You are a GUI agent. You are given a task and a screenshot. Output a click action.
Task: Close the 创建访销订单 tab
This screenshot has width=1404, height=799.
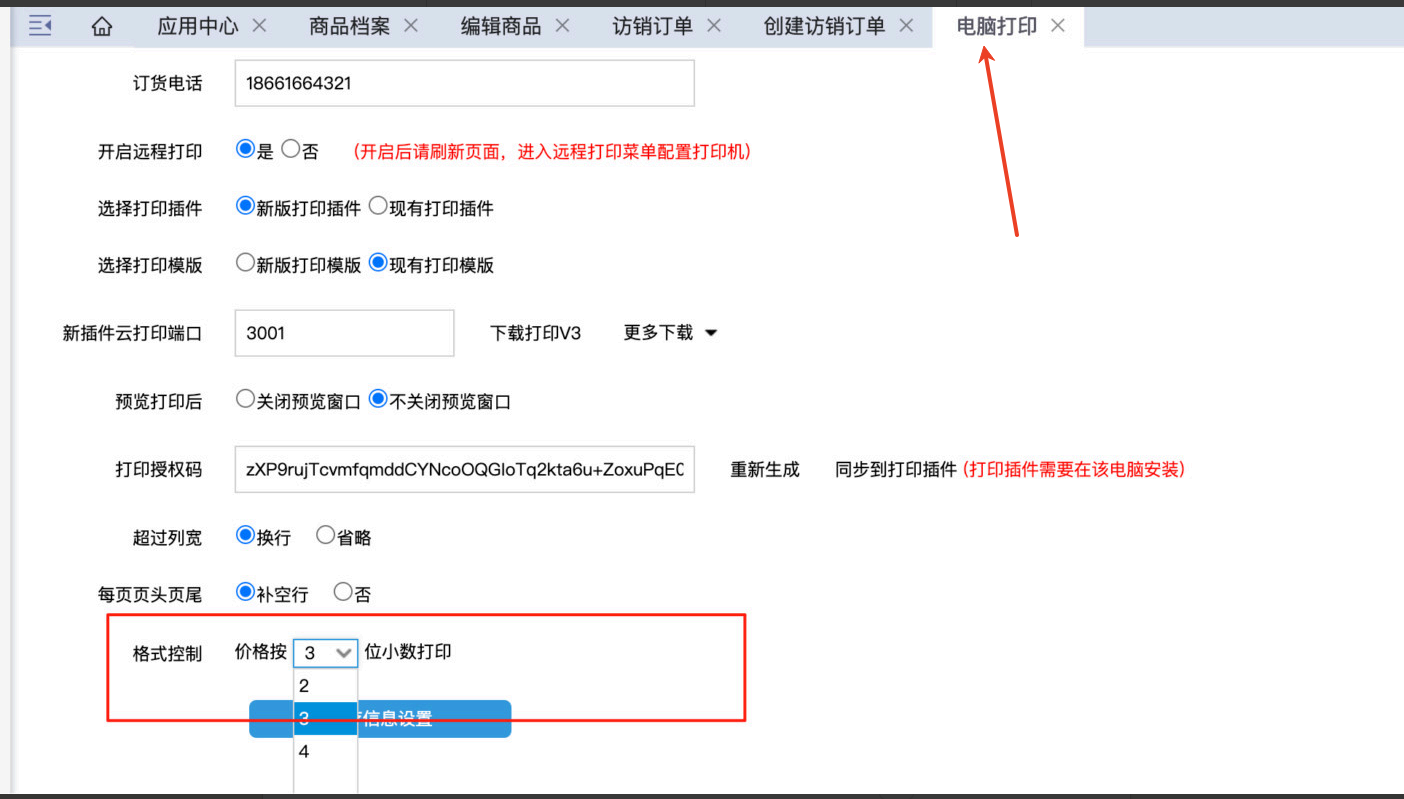pos(906,26)
